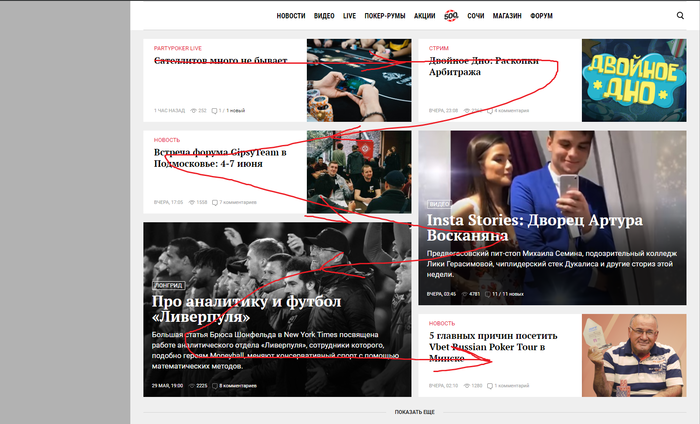Click comment icon on Vbet article

[x=490, y=386]
